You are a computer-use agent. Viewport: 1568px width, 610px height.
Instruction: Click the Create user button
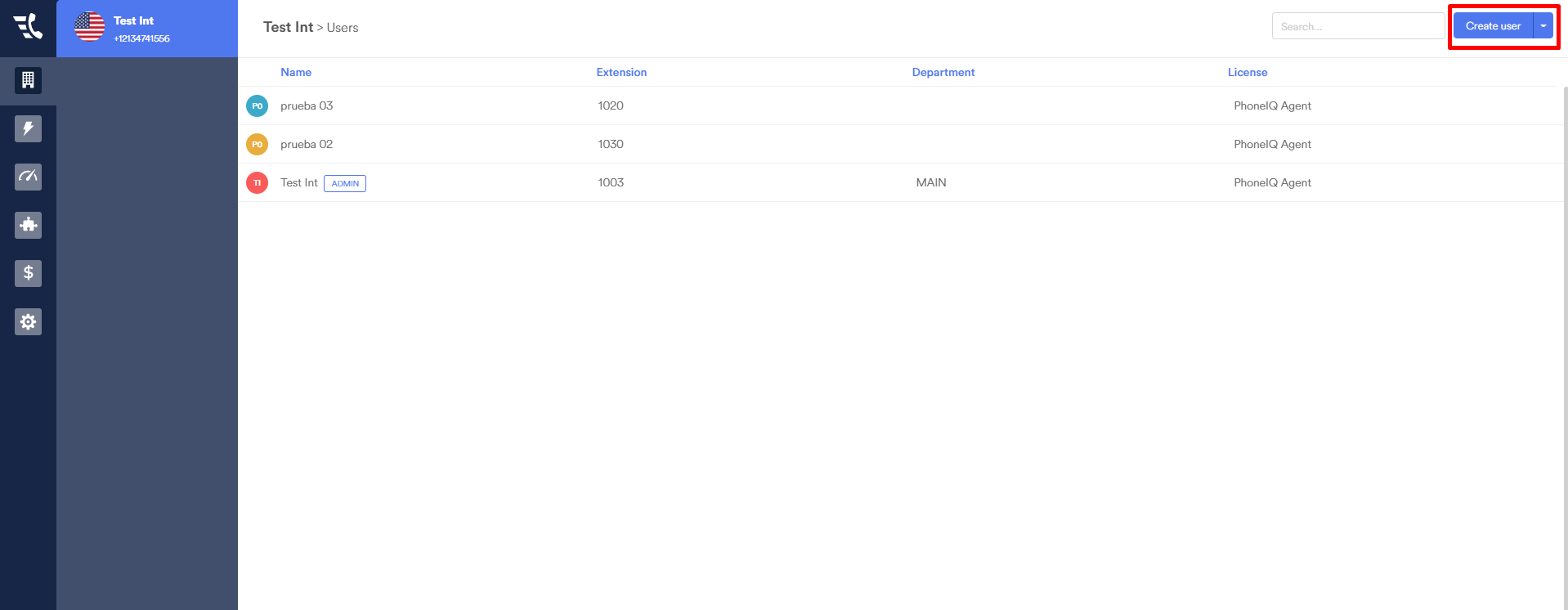[x=1492, y=26]
